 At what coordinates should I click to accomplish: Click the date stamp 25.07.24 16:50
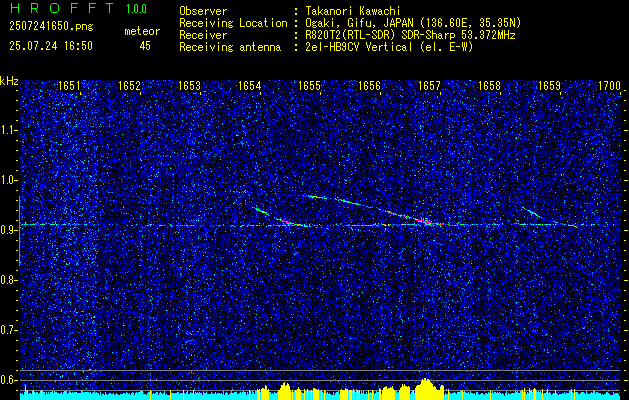pos(51,46)
